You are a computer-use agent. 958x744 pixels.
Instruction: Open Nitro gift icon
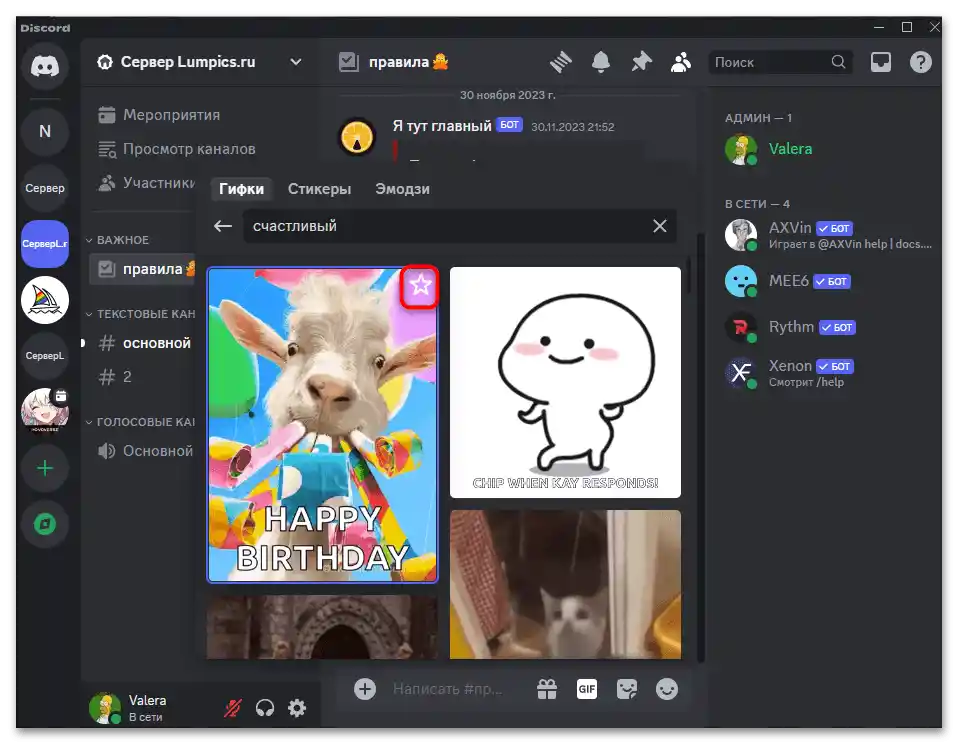click(547, 689)
